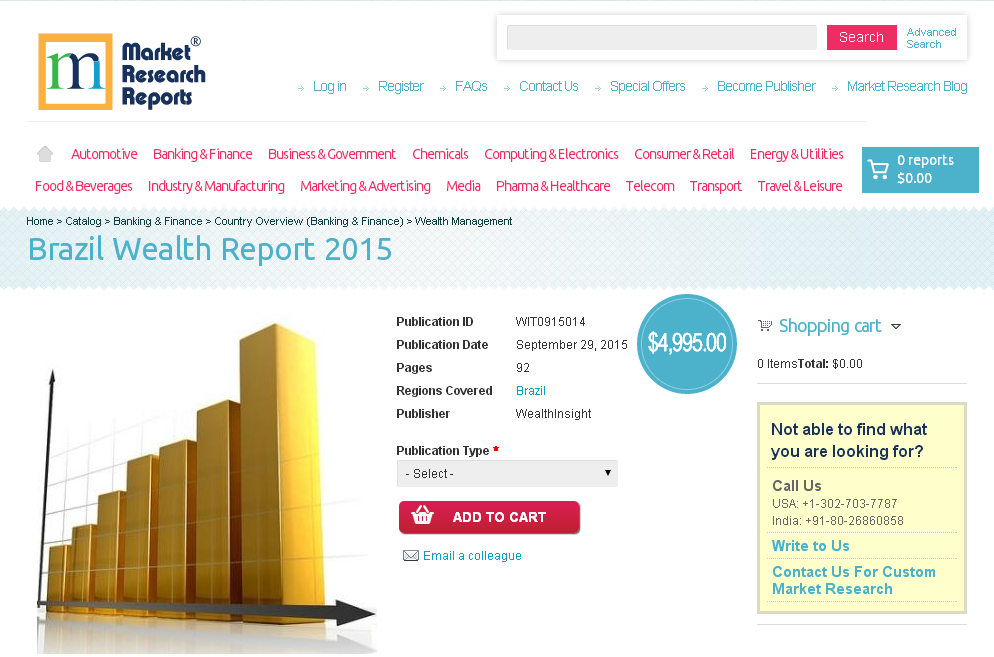Viewport: 994px width, 657px height.
Task: Click the Brazil region link
Action: point(531,391)
